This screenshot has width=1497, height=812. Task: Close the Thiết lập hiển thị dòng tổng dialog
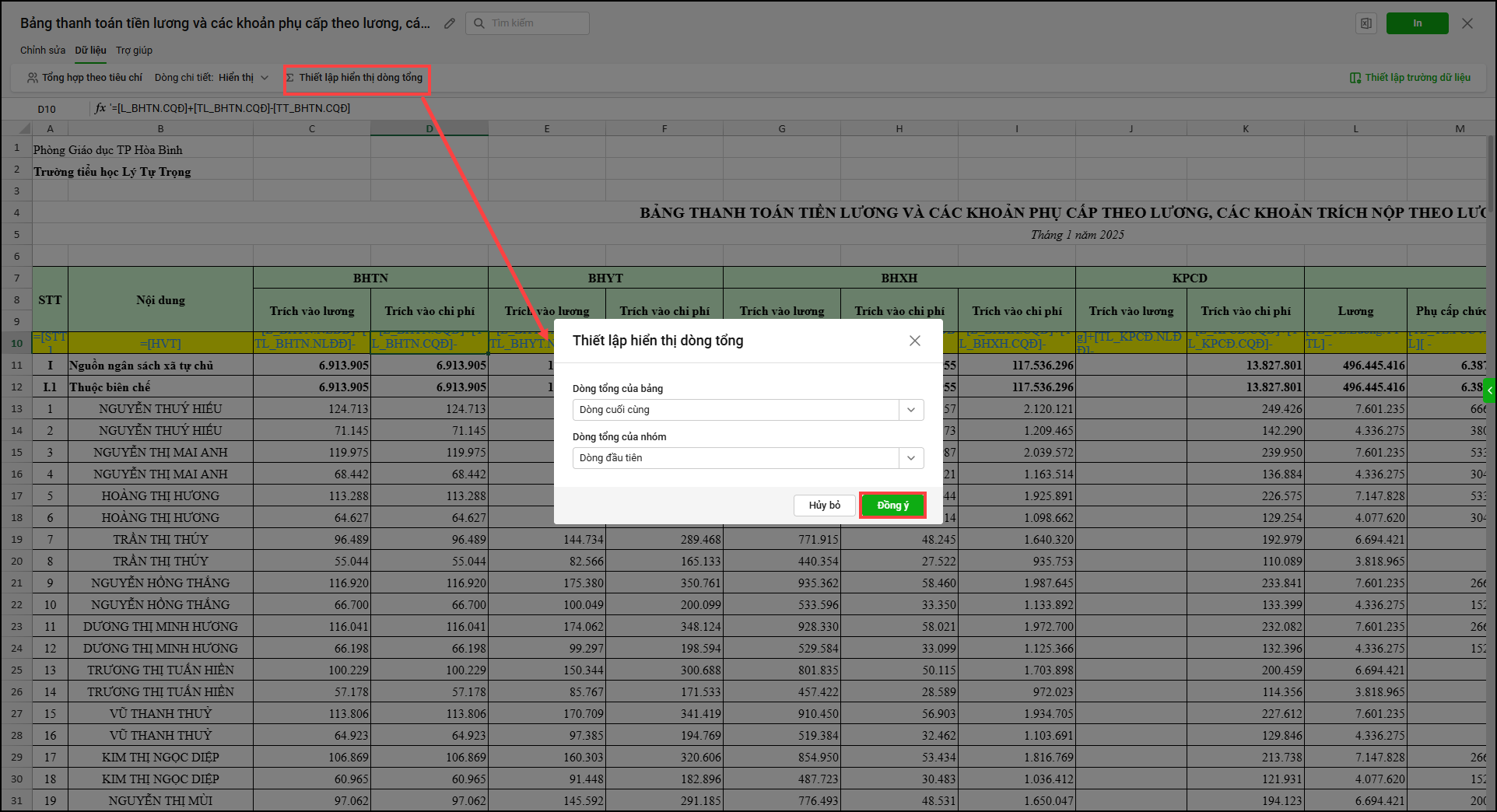(x=914, y=341)
